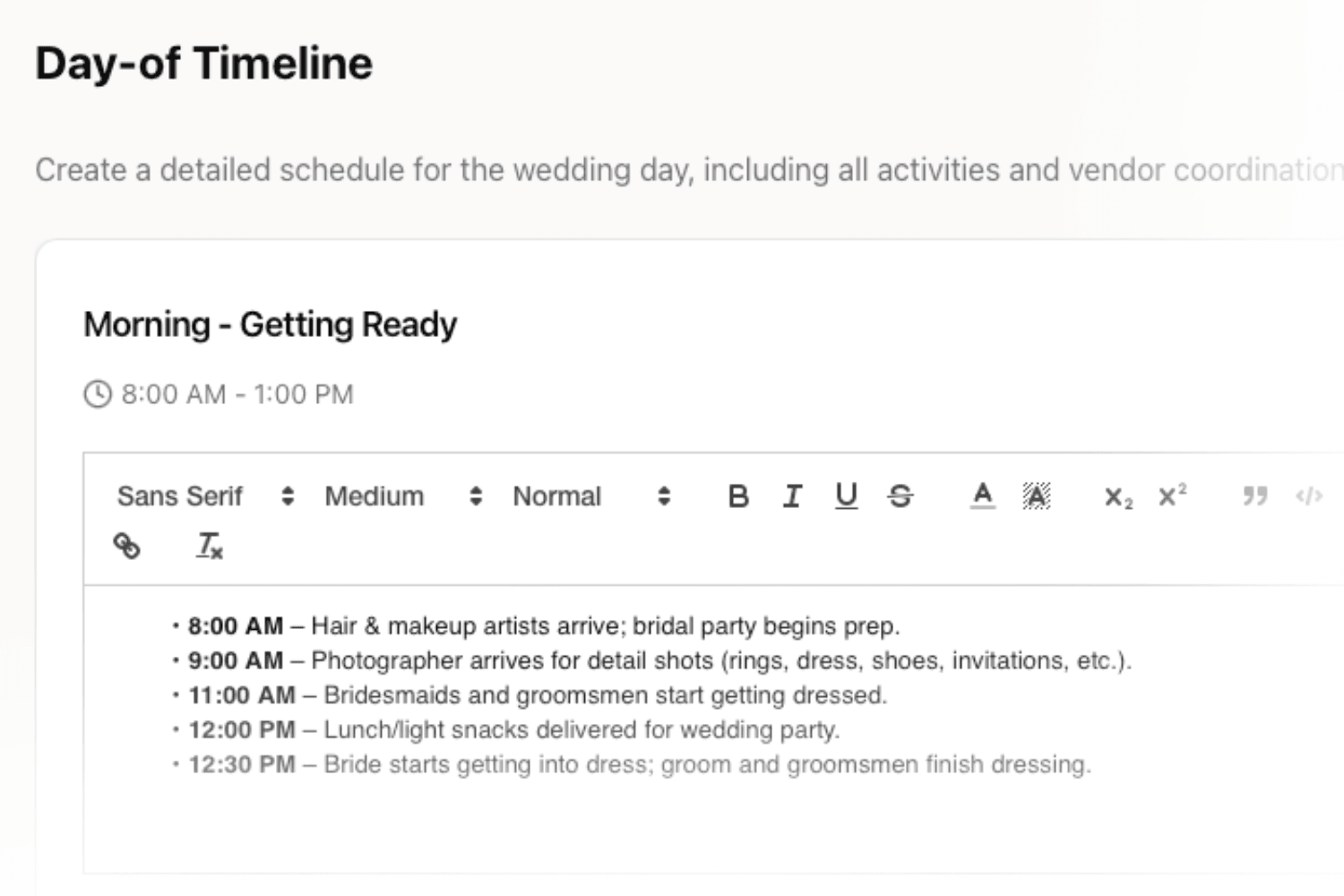The height and width of the screenshot is (896, 1344).
Task: Click the 12:30 PM bride dressing line
Action: 639,764
